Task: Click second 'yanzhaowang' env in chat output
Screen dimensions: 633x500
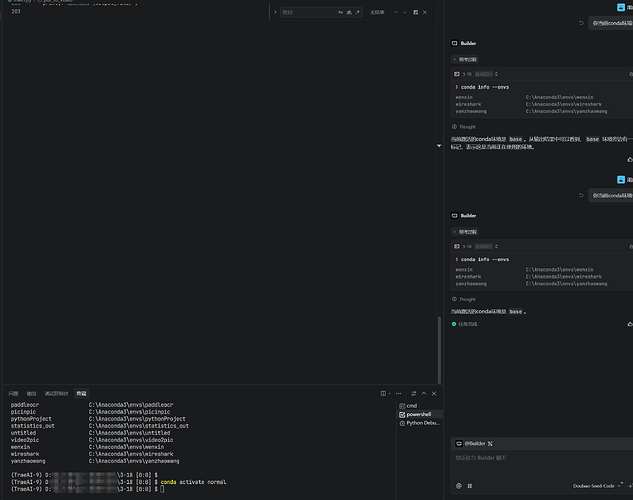Action: point(471,284)
